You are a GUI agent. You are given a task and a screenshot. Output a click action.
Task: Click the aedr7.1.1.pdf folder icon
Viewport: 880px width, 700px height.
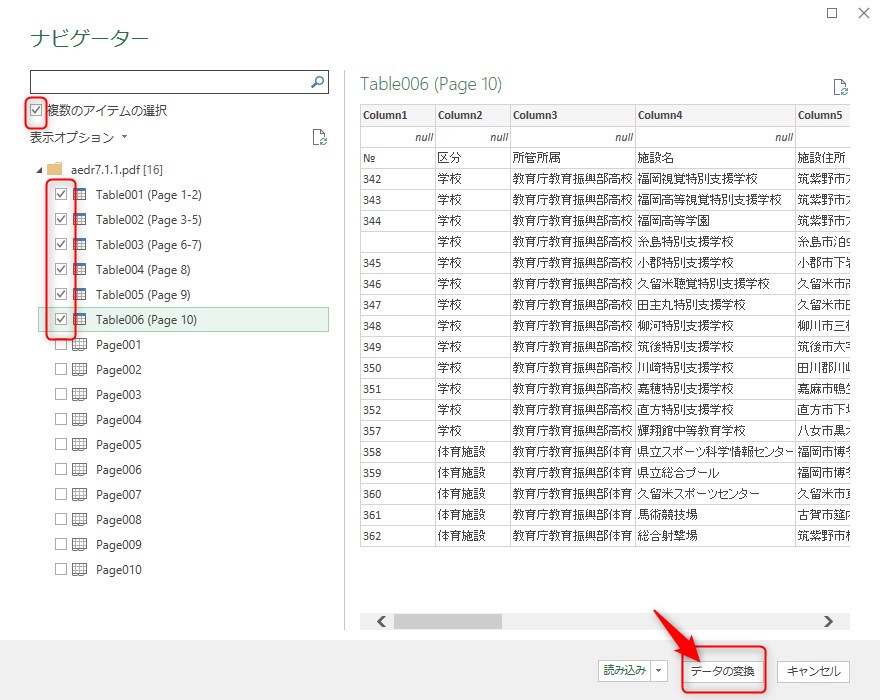(55, 169)
